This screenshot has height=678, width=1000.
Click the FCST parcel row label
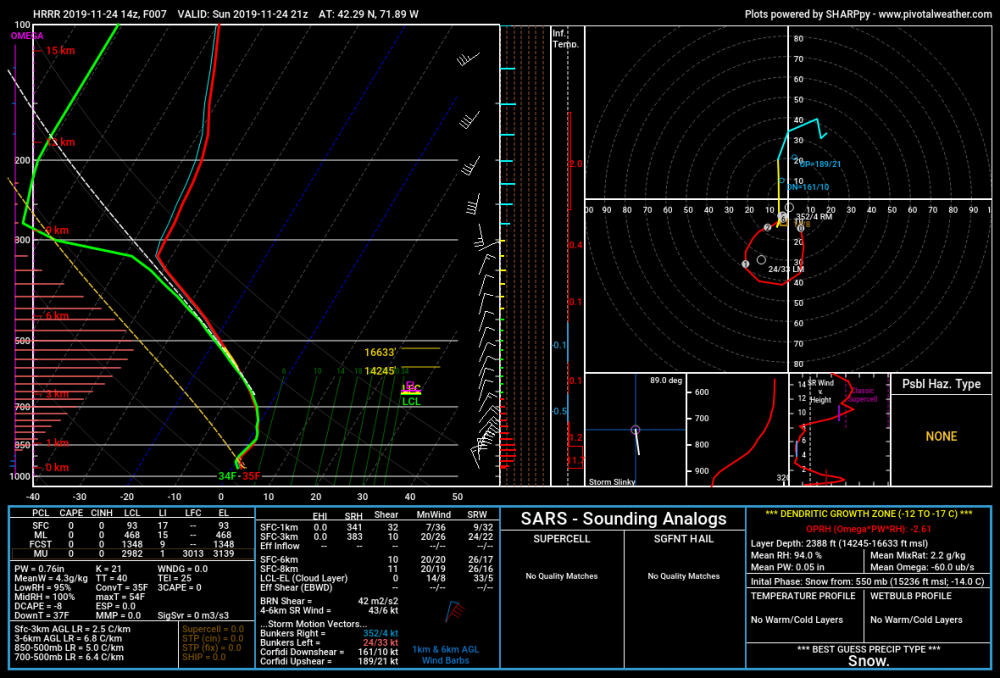[x=40, y=544]
